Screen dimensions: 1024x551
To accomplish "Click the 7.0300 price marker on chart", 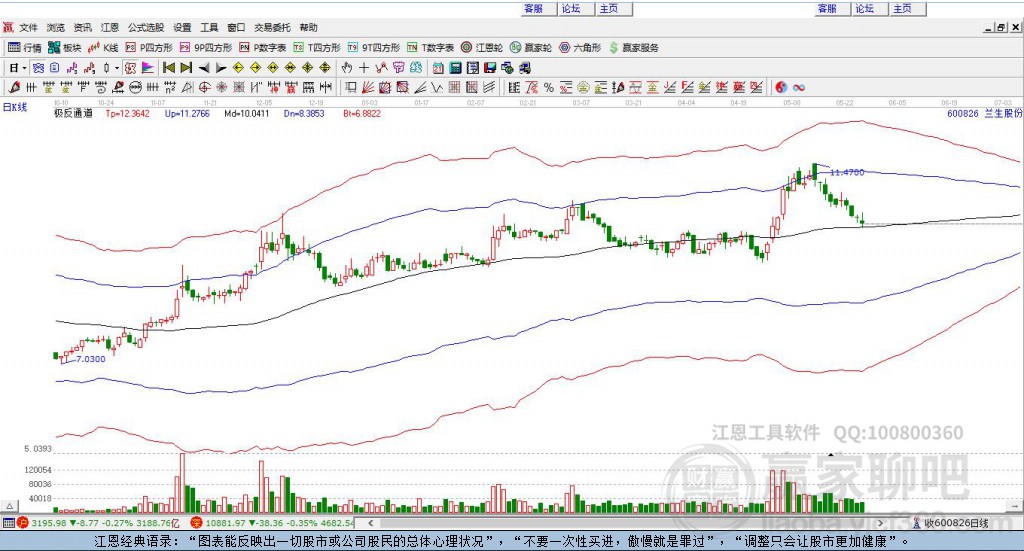I will 90,359.
